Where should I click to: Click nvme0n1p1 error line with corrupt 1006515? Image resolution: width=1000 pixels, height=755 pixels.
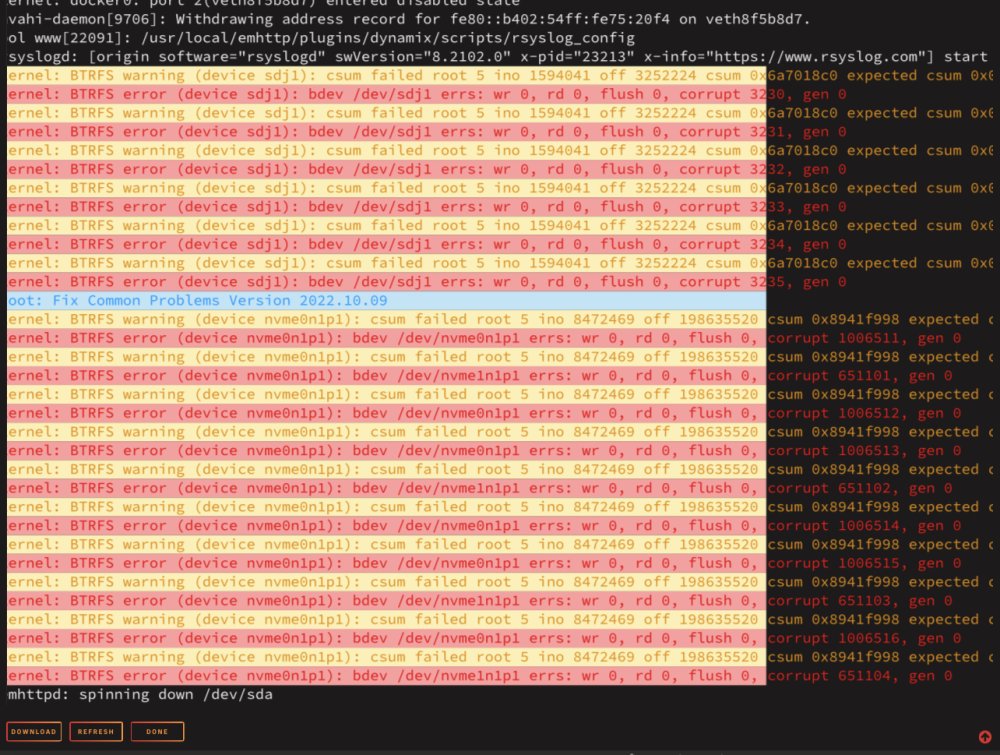coord(484,564)
